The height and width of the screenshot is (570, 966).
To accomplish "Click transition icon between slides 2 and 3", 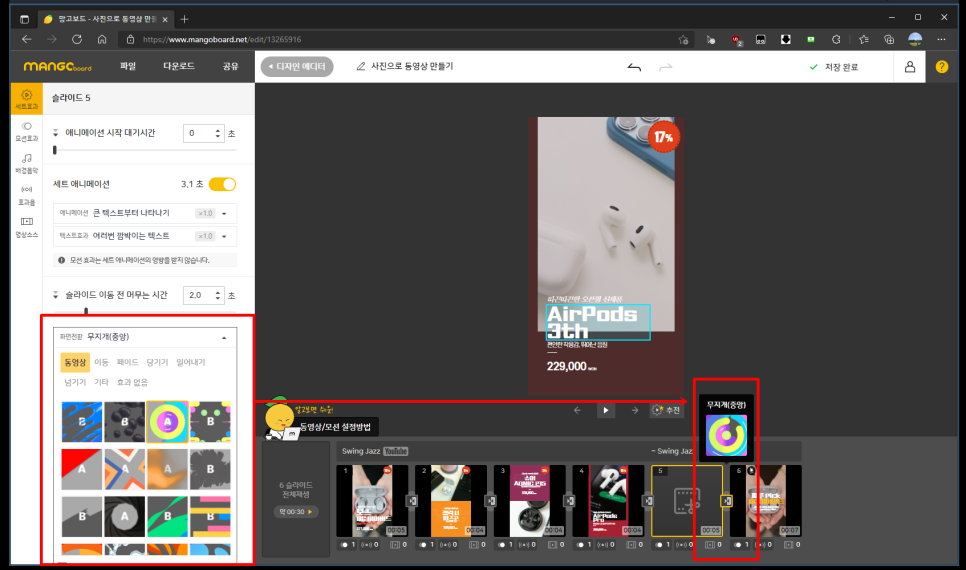I will [x=491, y=500].
